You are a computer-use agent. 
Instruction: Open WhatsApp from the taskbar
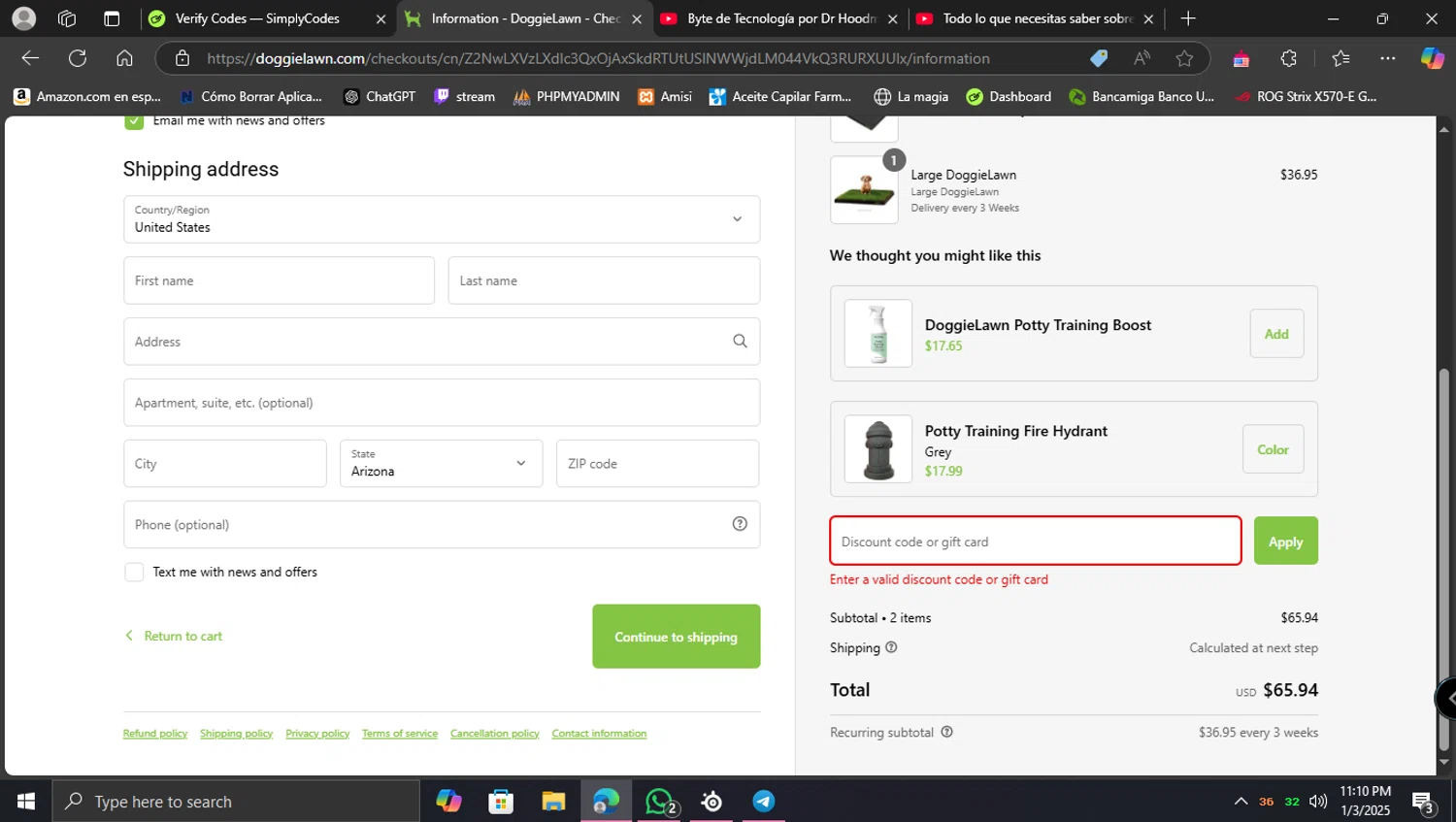point(660,802)
